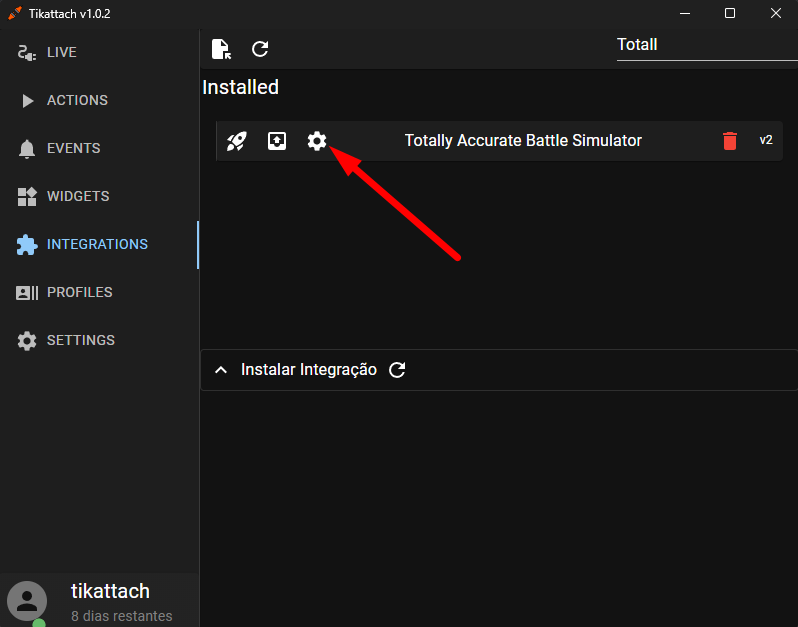Click the Instalar Integração heading text

click(x=308, y=370)
